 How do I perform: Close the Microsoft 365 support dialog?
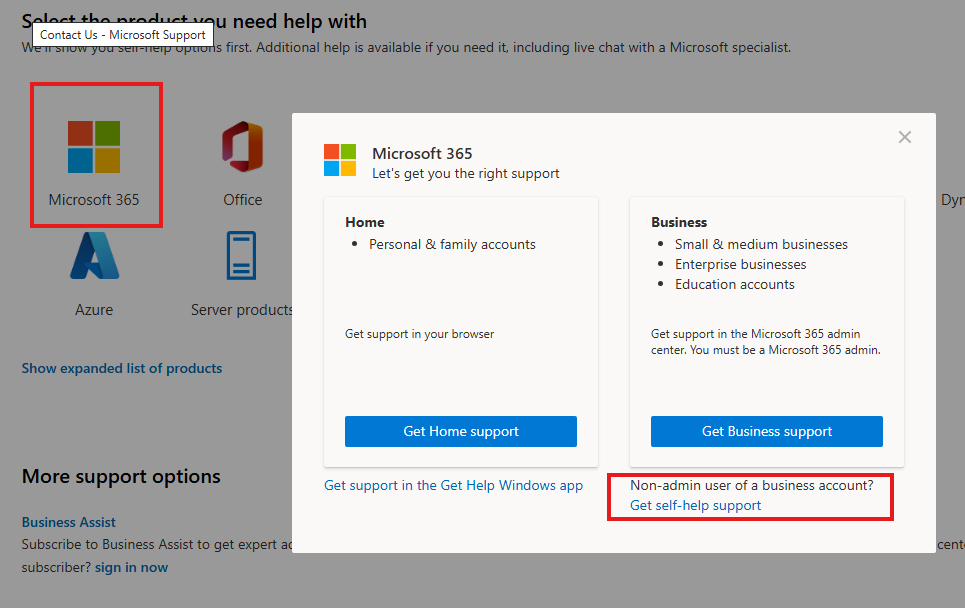coord(905,137)
